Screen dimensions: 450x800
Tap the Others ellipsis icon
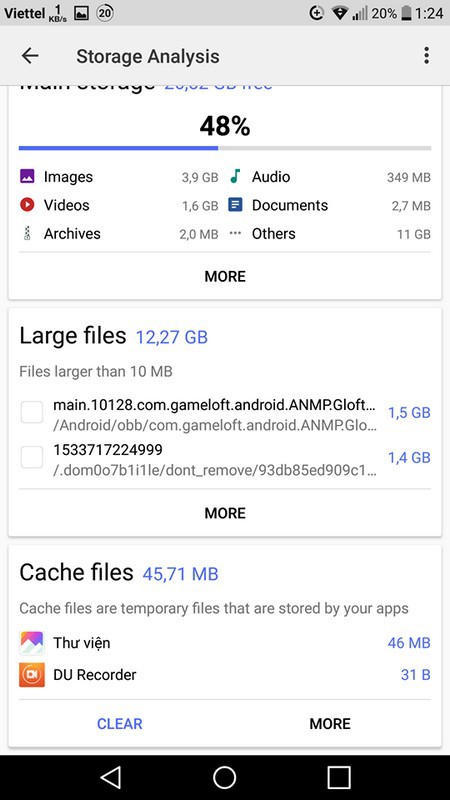point(235,233)
